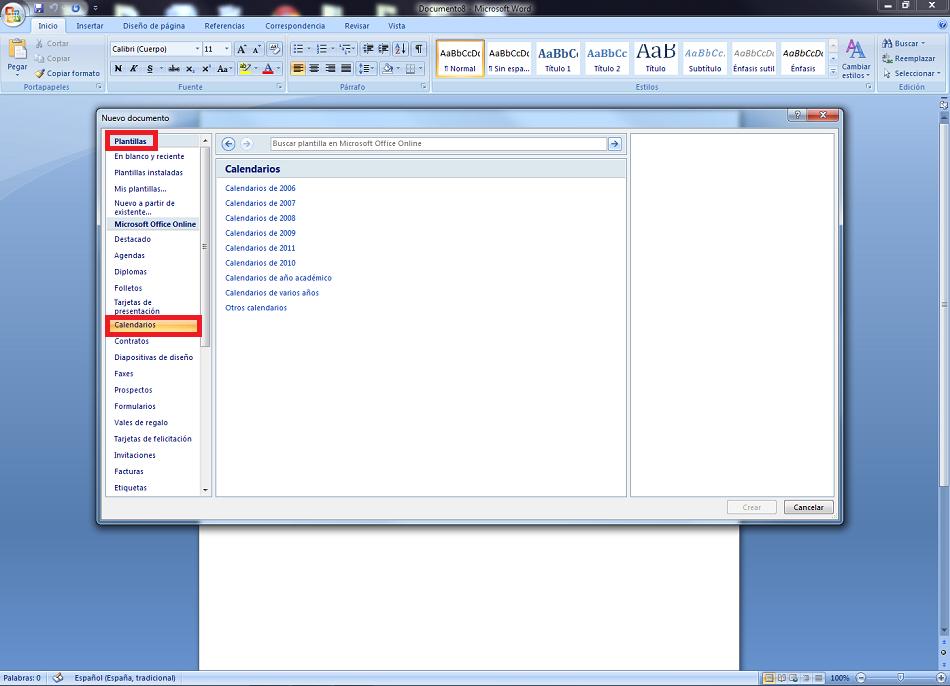This screenshot has width=950, height=686.
Task: Click the back arrow in template dialog
Action: 228,144
